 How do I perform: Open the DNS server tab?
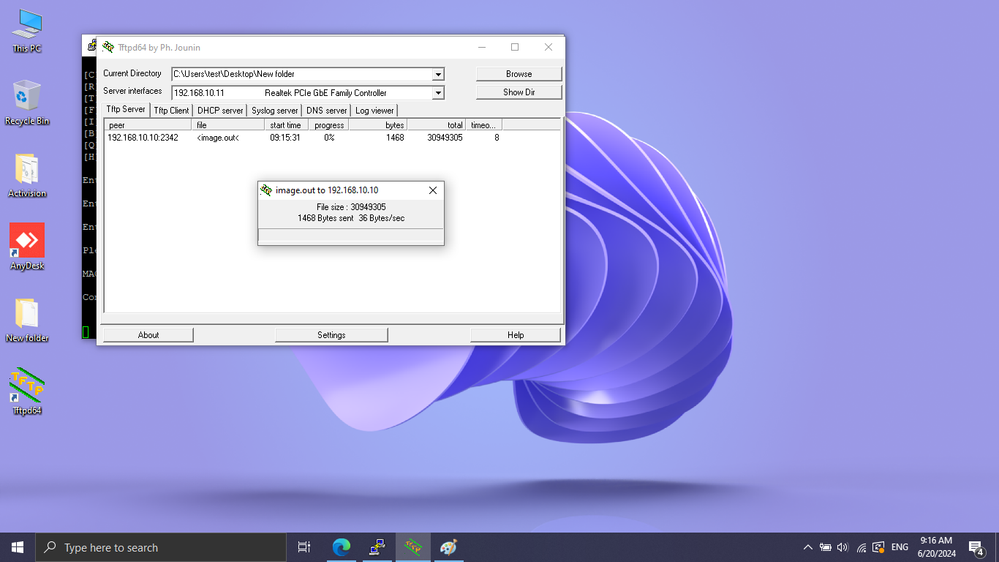326,110
